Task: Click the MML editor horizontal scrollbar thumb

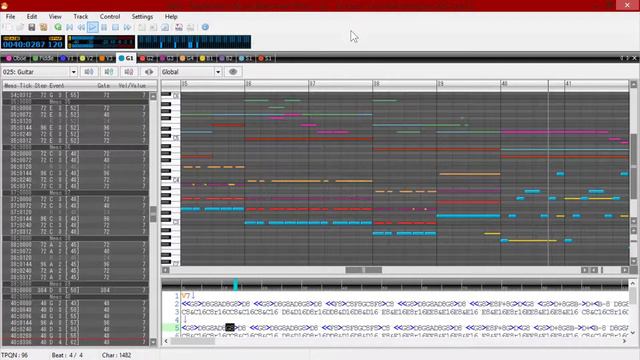Action: 192,341
